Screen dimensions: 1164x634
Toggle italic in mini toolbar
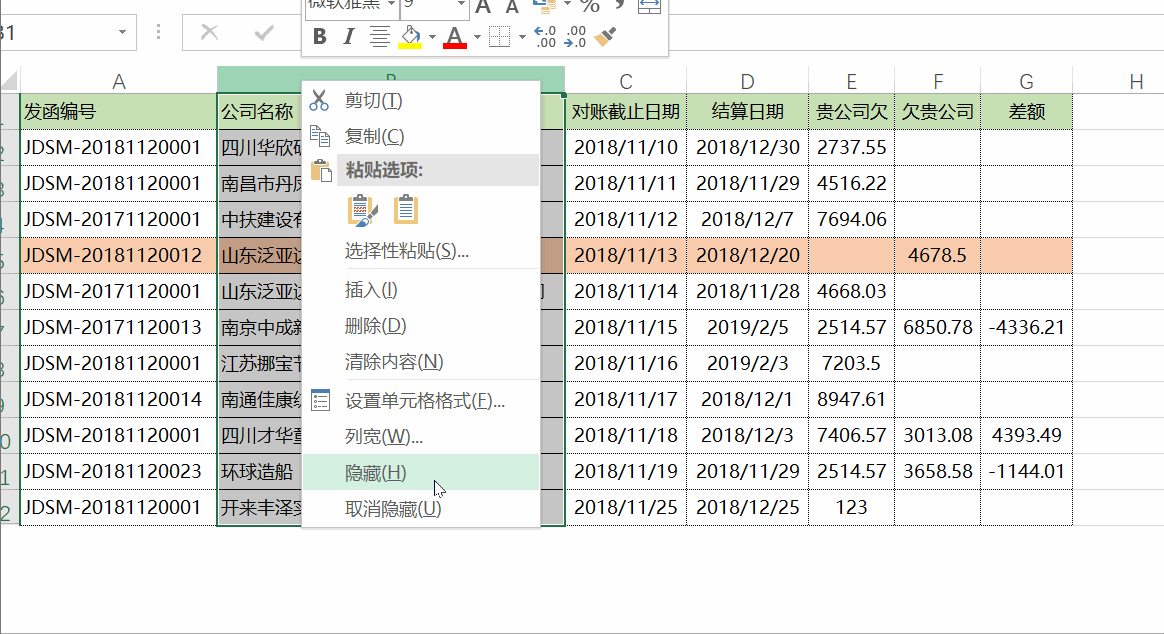click(348, 36)
